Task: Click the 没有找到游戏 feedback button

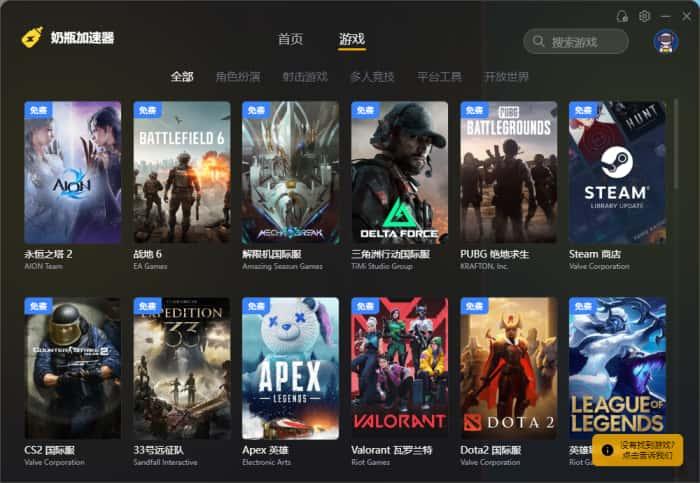Action: 638,450
